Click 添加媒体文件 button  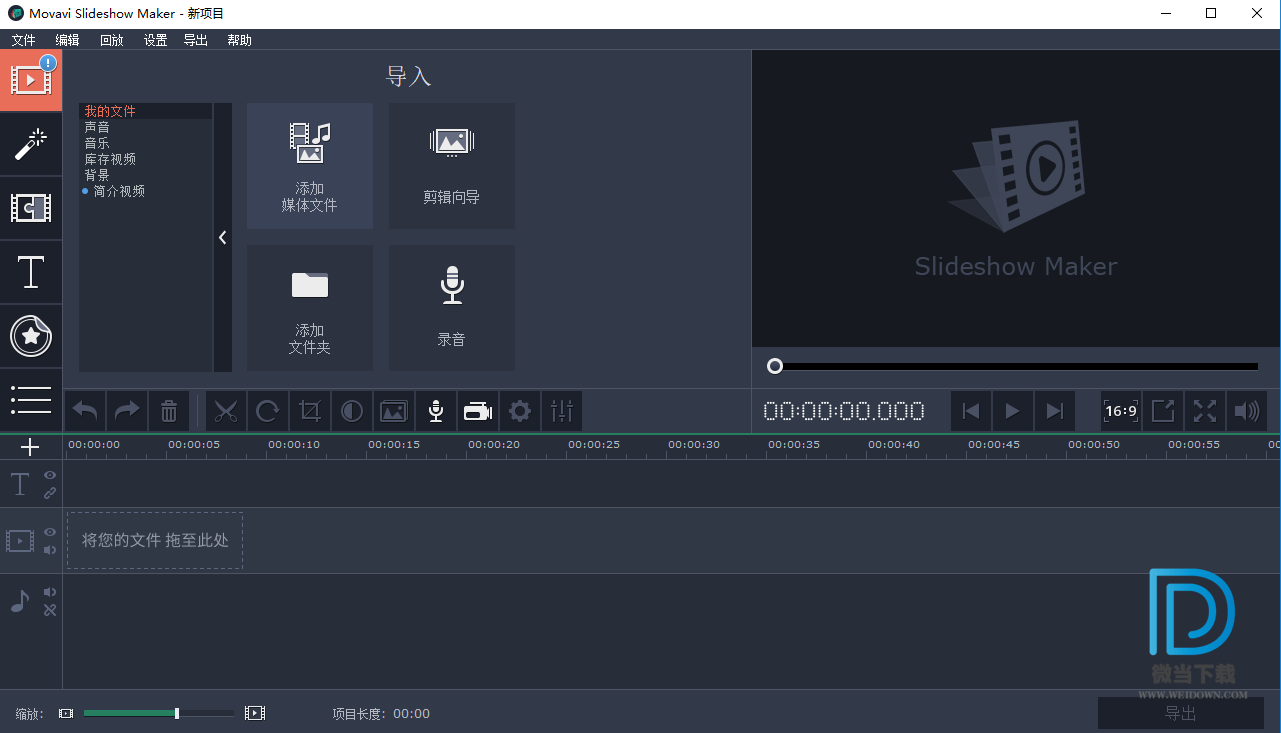click(310, 166)
